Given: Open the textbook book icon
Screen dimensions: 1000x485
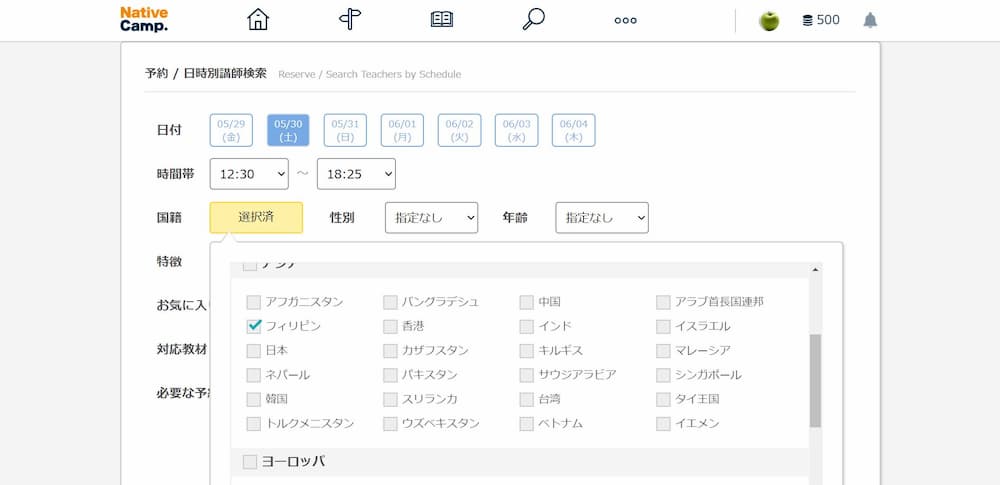Looking at the screenshot, I should pos(442,20).
